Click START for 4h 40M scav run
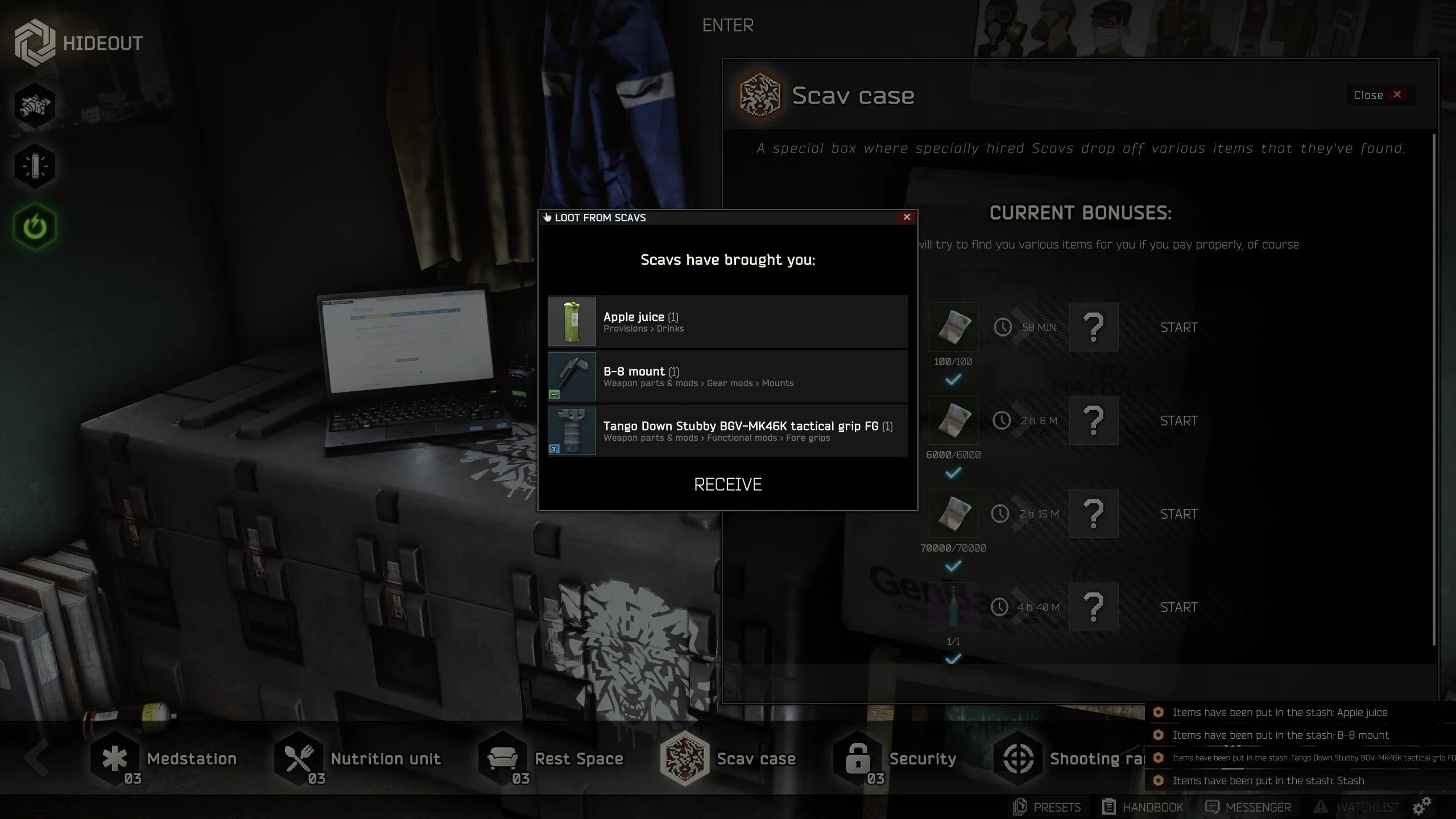The width and height of the screenshot is (1456, 819). pyautogui.click(x=1179, y=607)
